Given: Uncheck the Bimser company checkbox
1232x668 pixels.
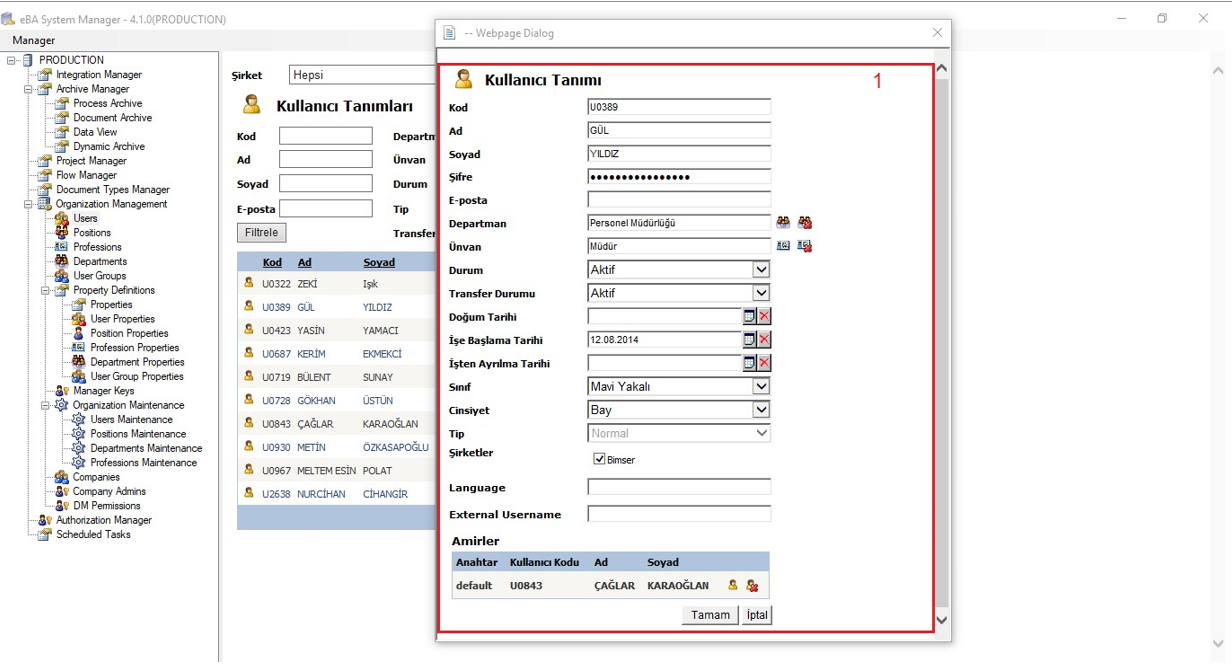Looking at the screenshot, I should point(599,459).
